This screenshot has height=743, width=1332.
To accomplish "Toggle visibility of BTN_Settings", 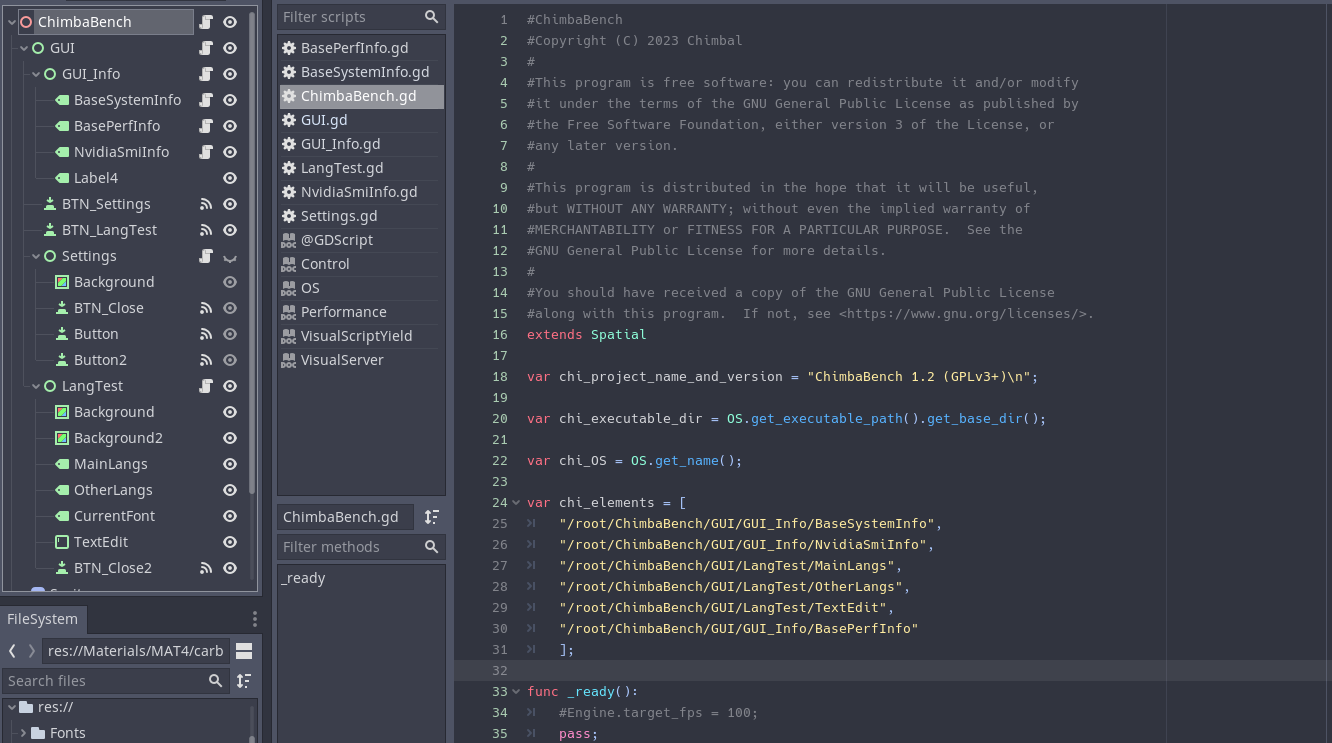I will 230,204.
